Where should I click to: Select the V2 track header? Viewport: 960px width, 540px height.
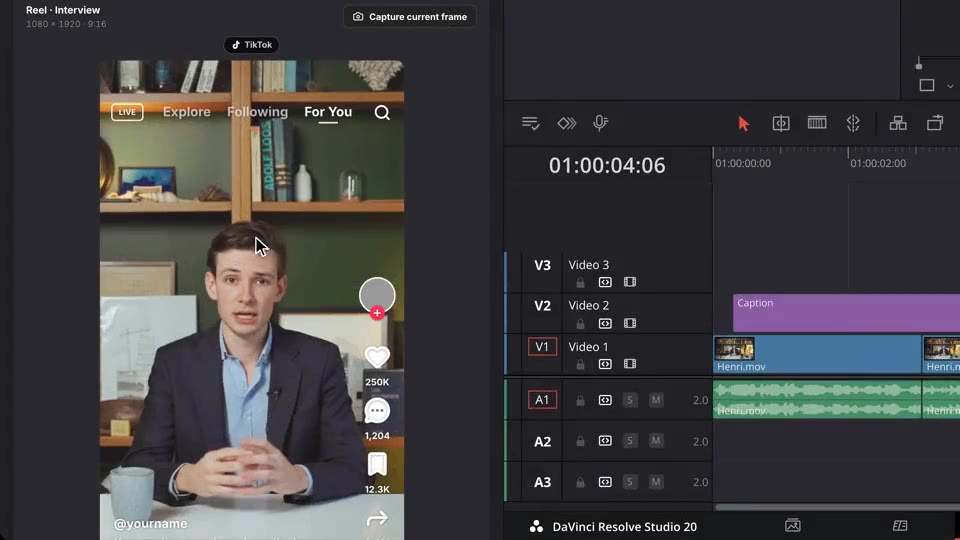pyautogui.click(x=542, y=306)
